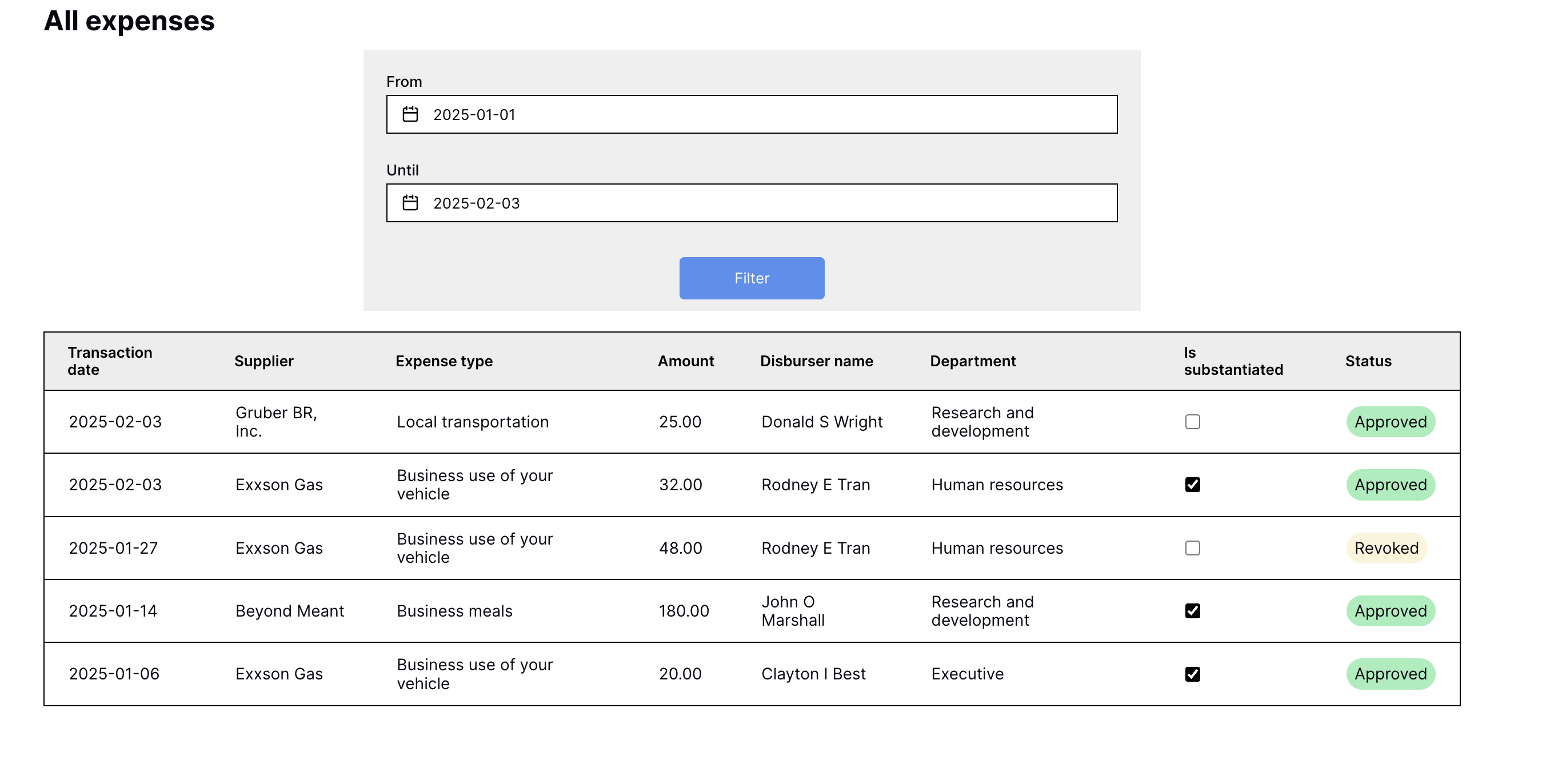Click the calendar icon in the From field

tap(410, 114)
